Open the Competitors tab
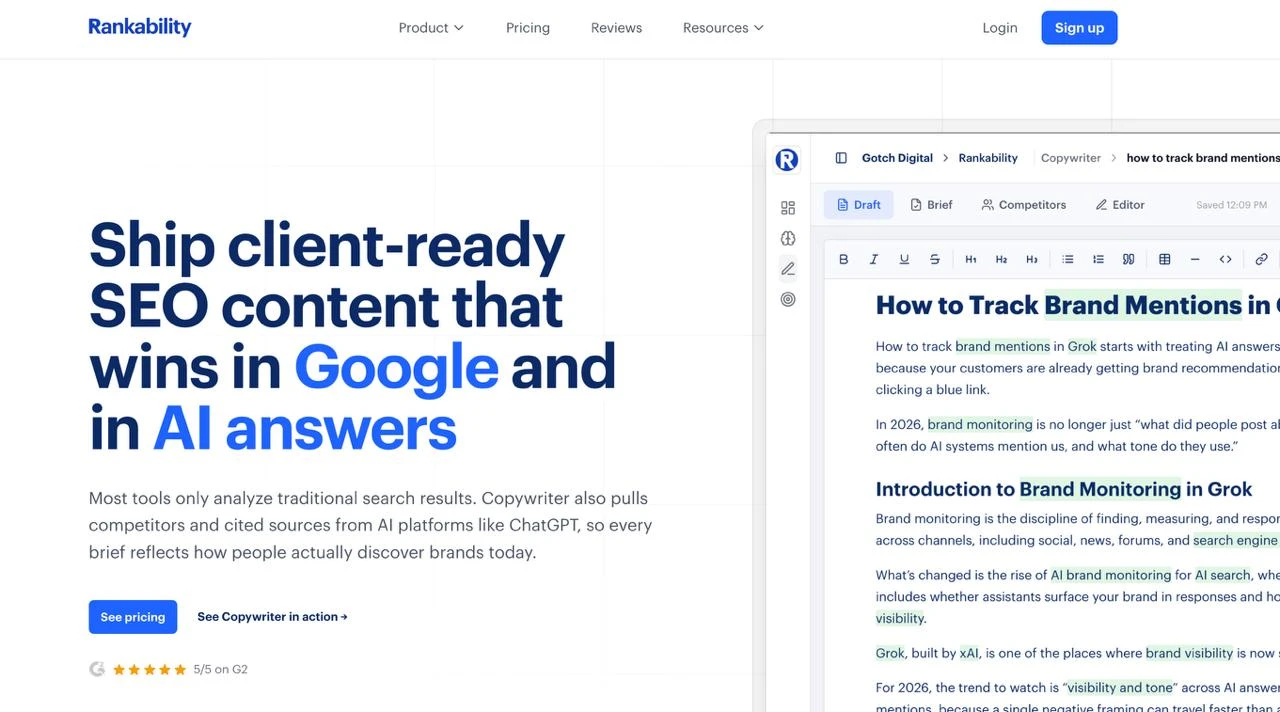 [x=1023, y=205]
